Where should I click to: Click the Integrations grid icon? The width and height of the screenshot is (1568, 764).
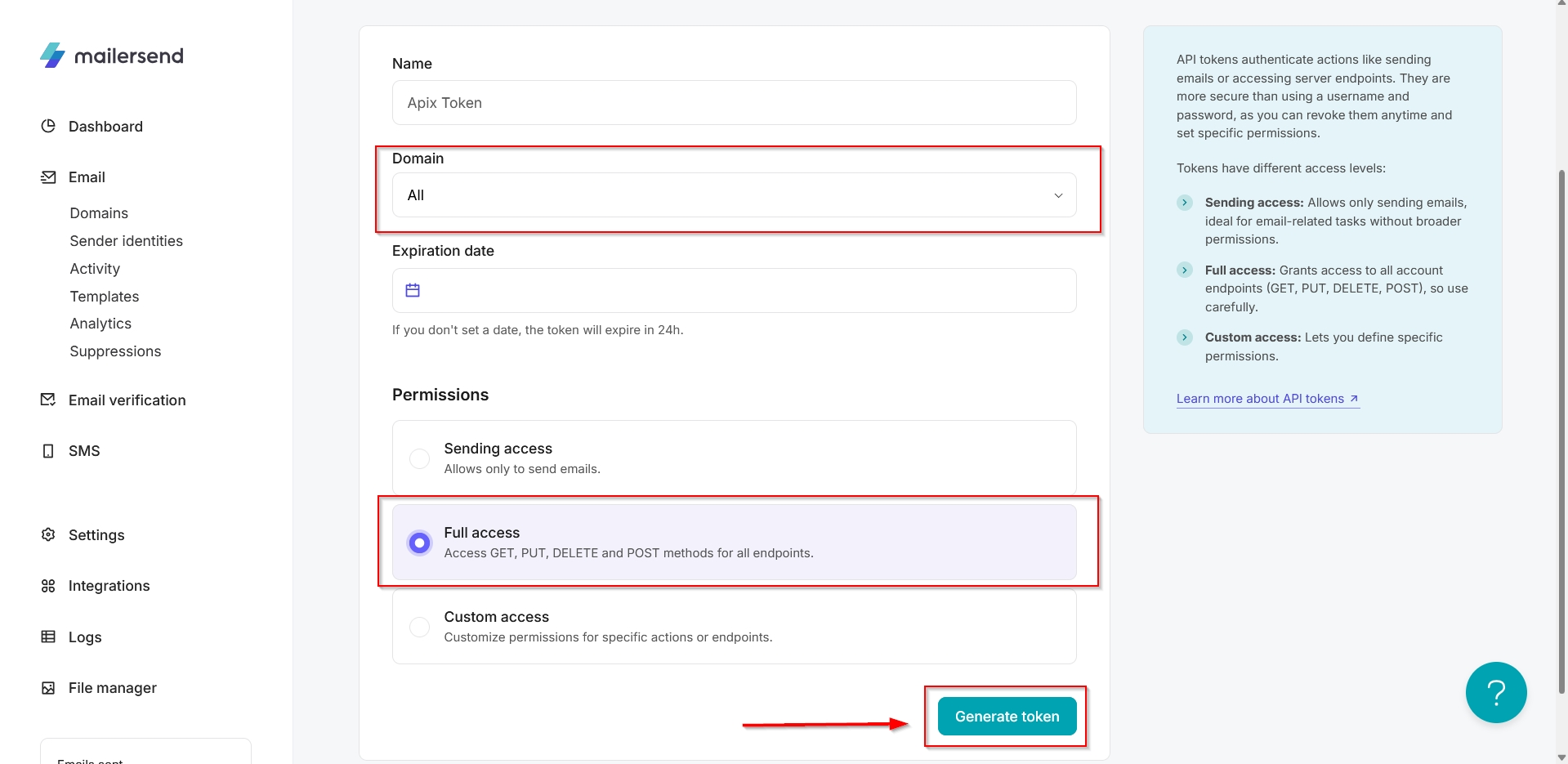48,586
